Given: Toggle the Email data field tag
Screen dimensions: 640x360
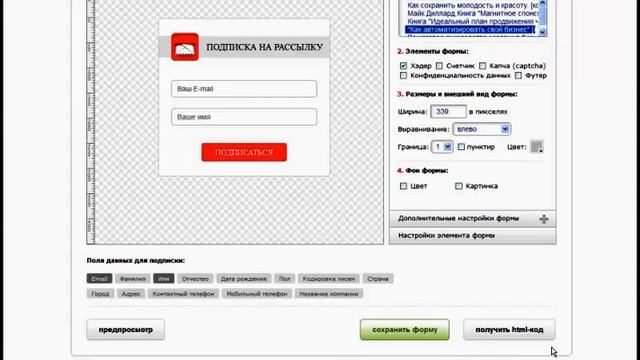Looking at the screenshot, I should [x=99, y=279].
